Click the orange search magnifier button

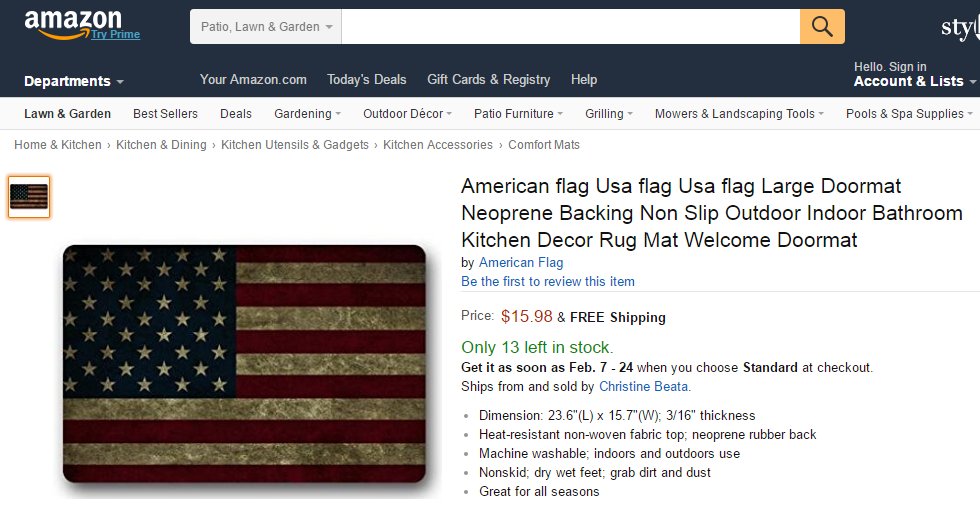[822, 26]
